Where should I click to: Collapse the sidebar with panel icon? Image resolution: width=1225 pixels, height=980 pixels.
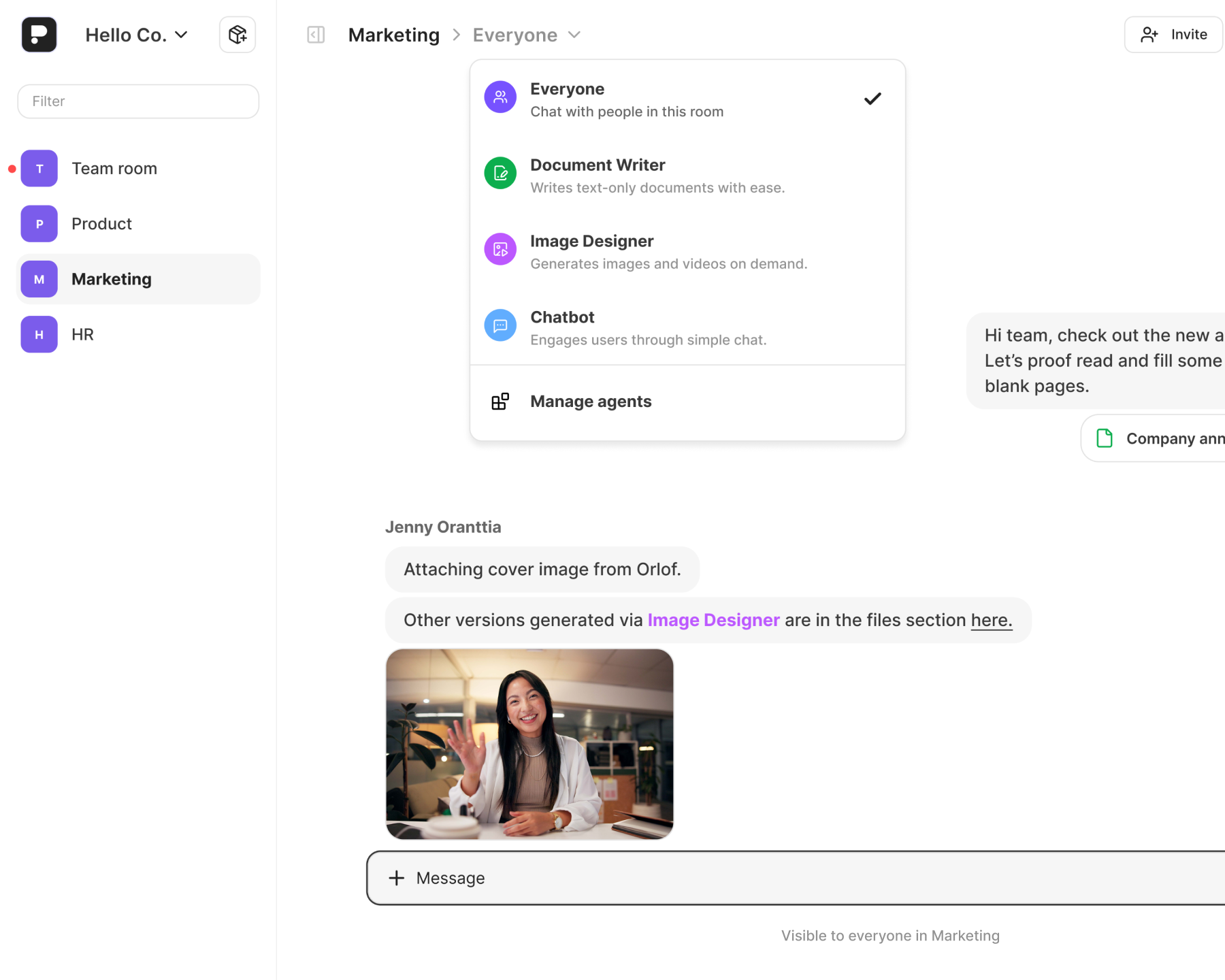pos(316,35)
